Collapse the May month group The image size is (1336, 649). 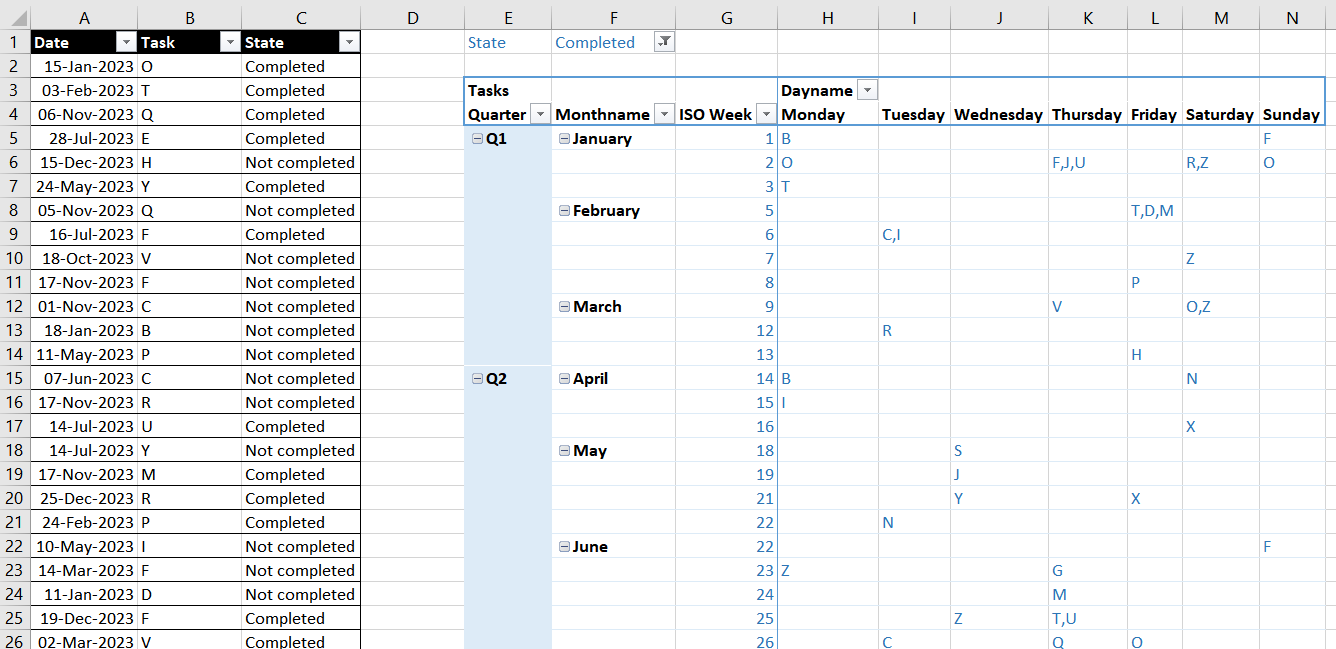pyautogui.click(x=564, y=451)
